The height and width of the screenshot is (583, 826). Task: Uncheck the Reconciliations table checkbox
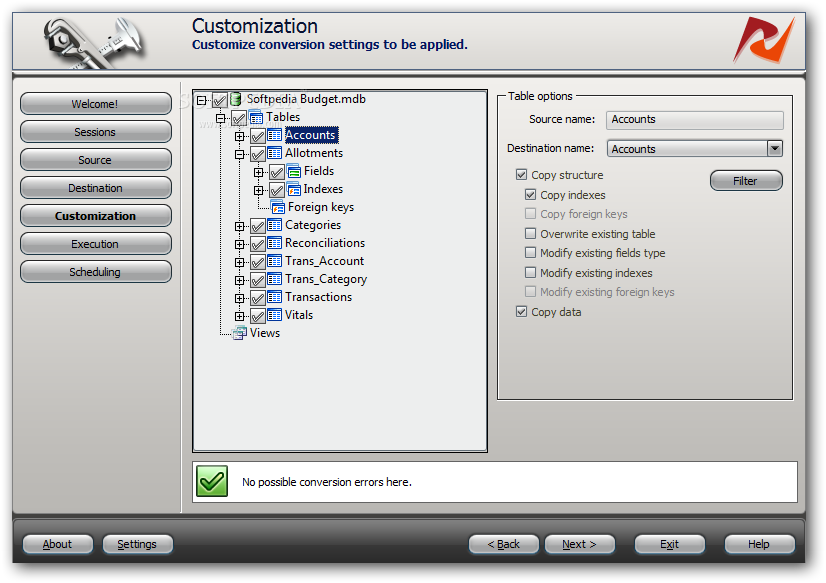point(258,244)
